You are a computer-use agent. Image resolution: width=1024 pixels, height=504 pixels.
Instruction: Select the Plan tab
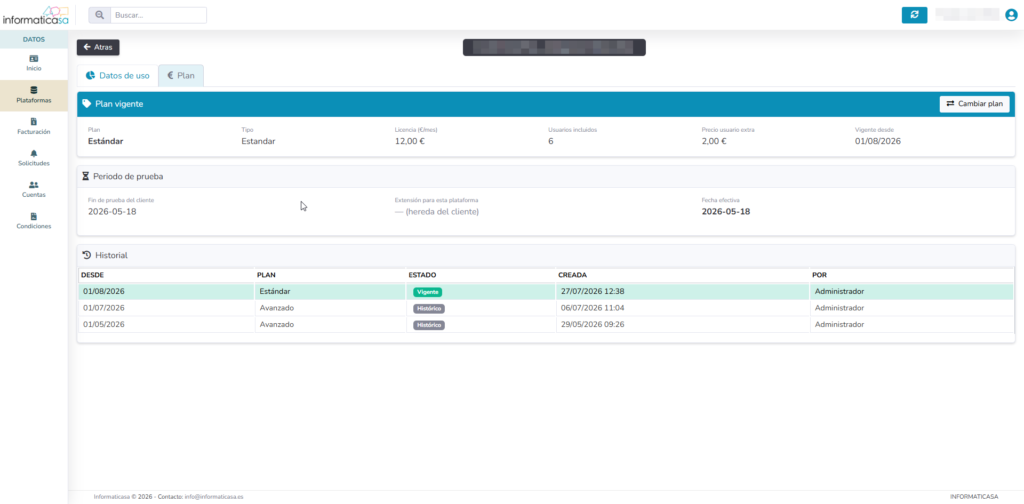point(181,76)
